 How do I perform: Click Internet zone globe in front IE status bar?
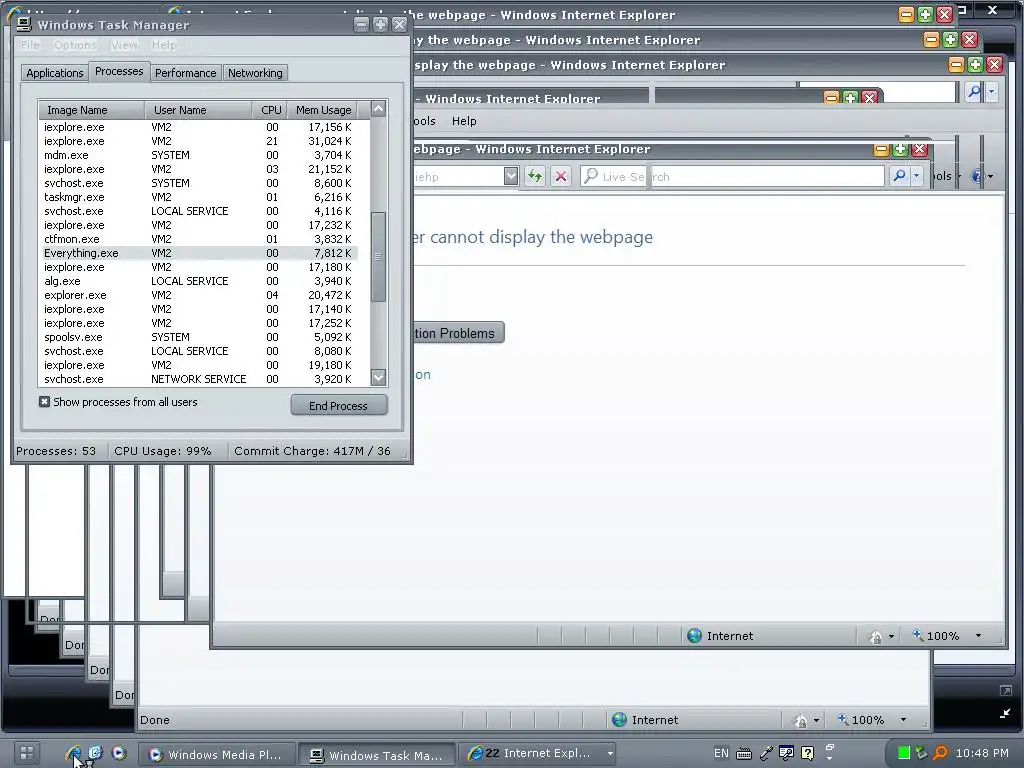coord(694,635)
